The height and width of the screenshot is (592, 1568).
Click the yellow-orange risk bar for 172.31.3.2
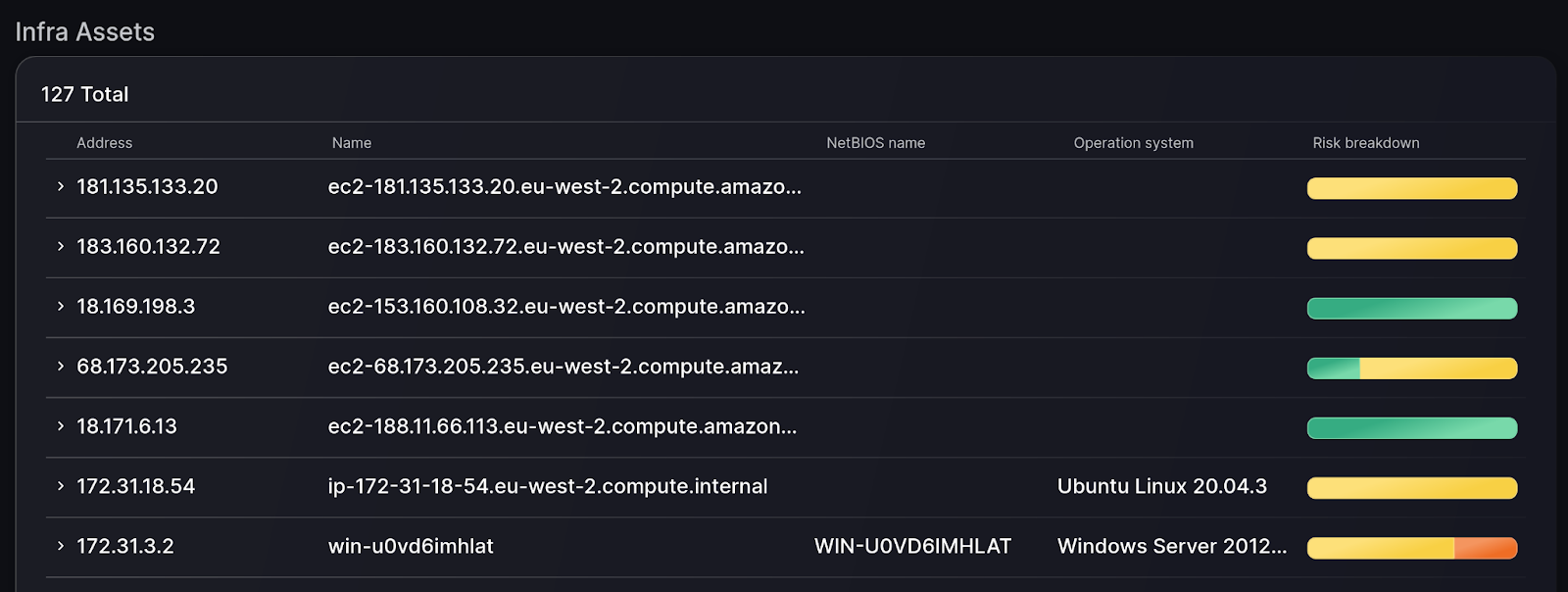[x=1412, y=547]
